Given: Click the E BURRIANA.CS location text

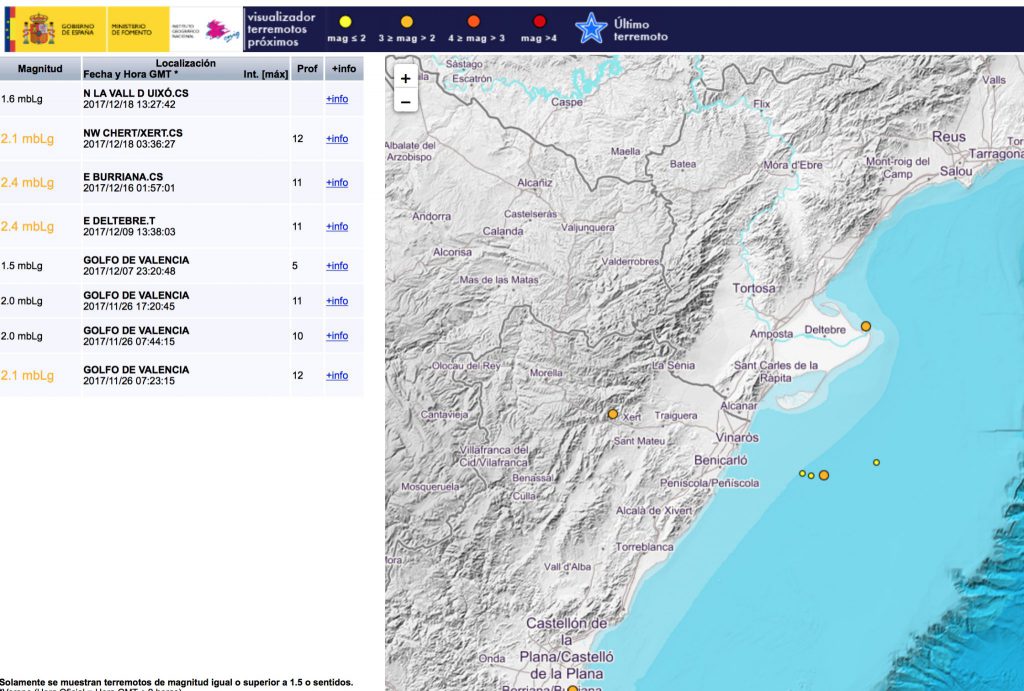Looking at the screenshot, I should tap(123, 177).
